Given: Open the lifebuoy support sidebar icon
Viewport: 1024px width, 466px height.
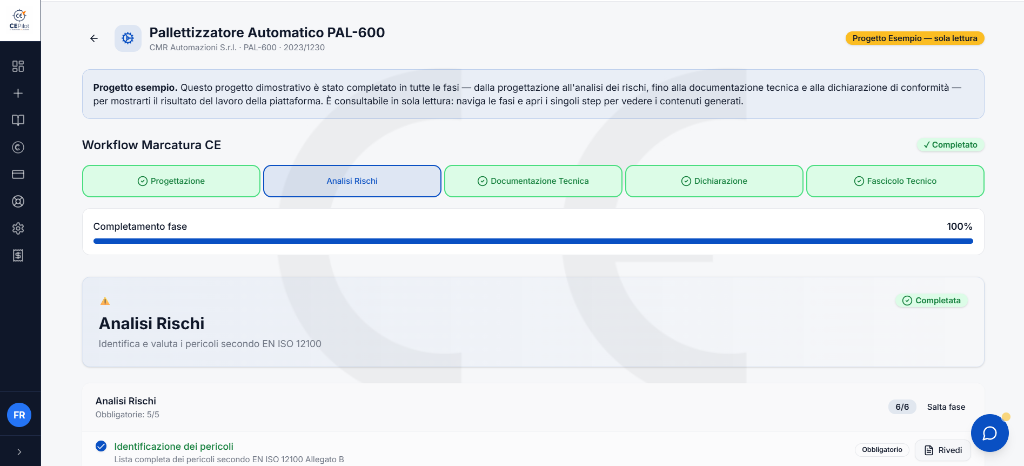Looking at the screenshot, I should point(18,201).
